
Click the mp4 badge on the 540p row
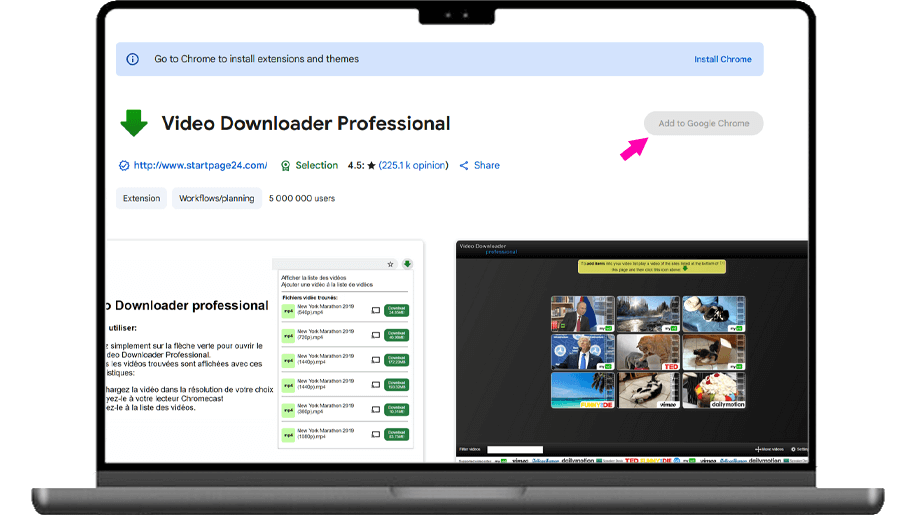click(x=288, y=311)
